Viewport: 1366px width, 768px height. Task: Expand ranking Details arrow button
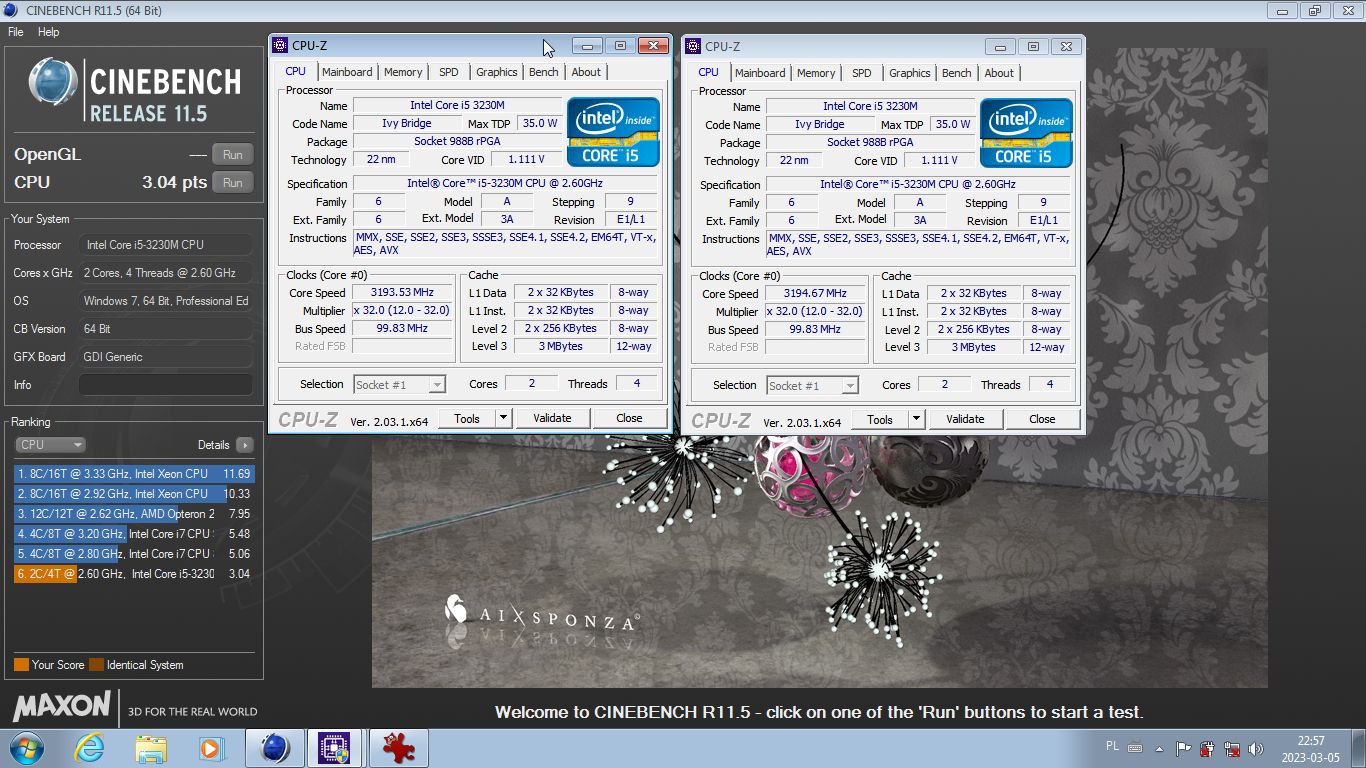point(245,445)
